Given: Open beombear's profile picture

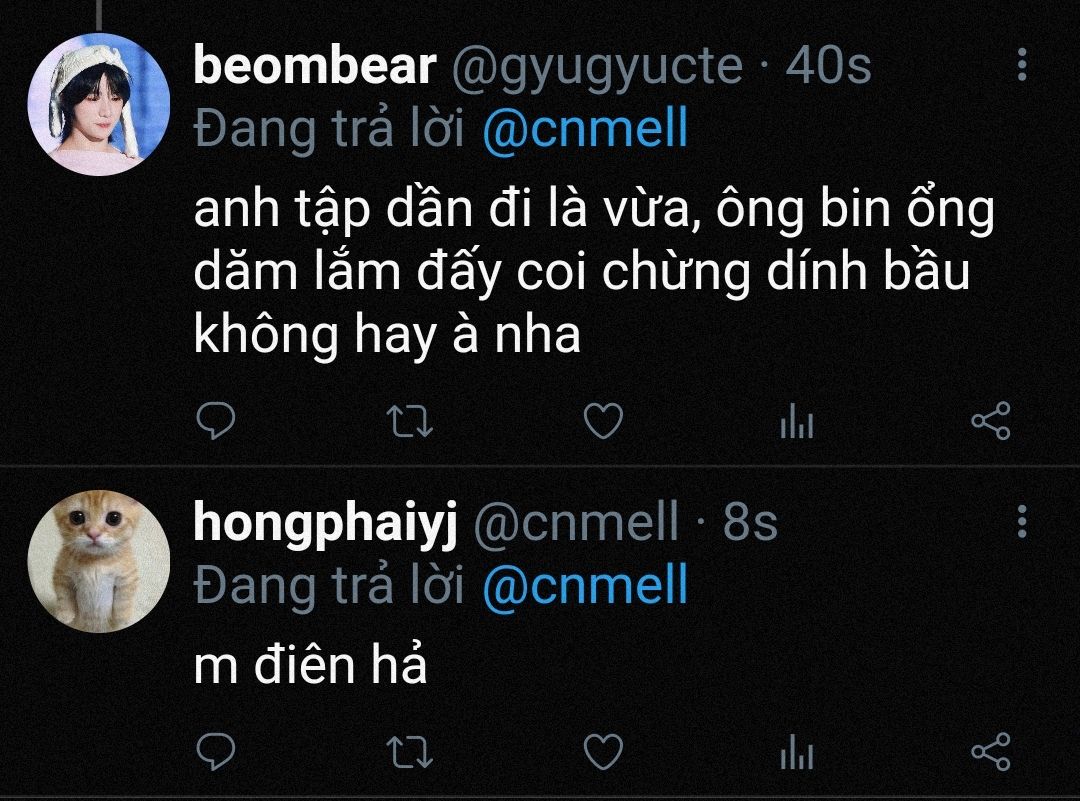Looking at the screenshot, I should tap(98, 104).
